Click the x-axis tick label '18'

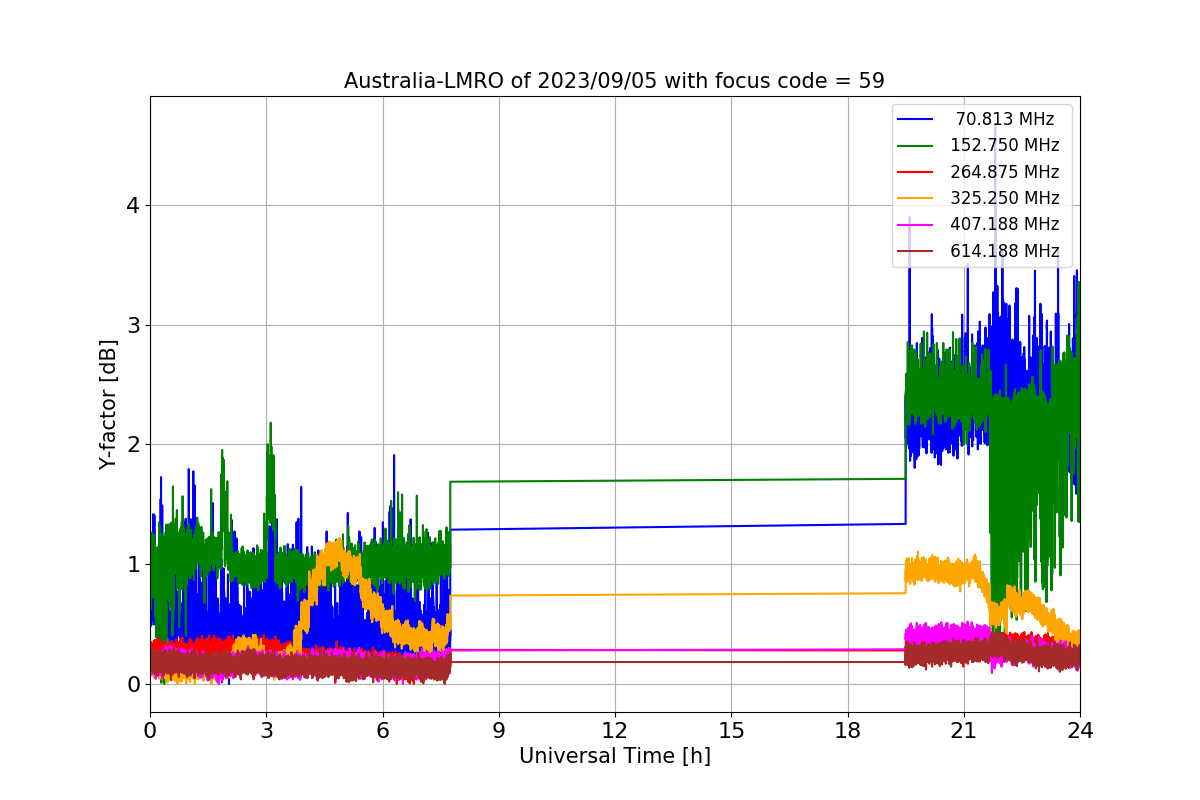[848, 730]
